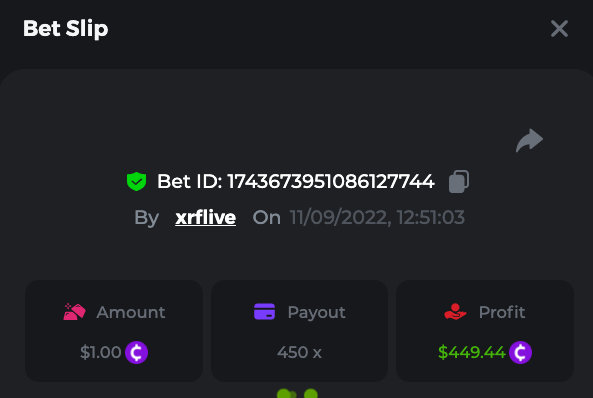This screenshot has width=593, height=398.
Task: Click the currency coin beside $449.44
Action: [x=520, y=353]
